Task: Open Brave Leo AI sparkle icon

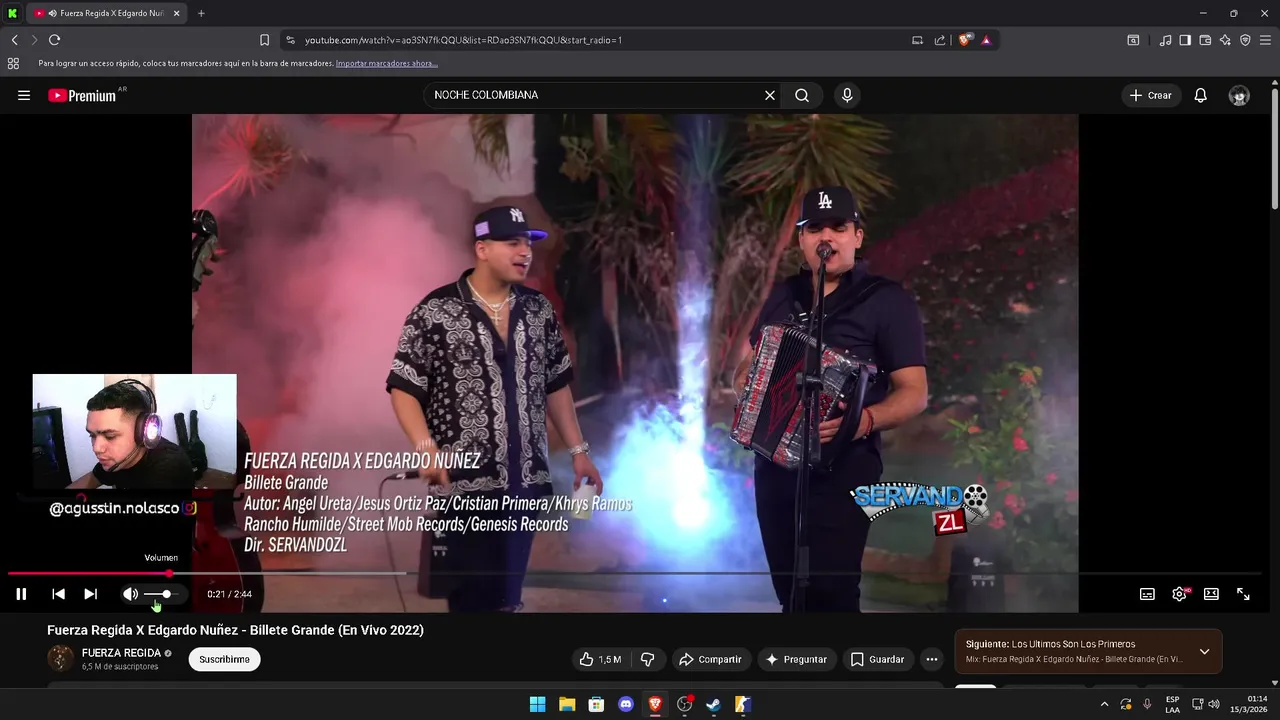Action: [x=1225, y=40]
